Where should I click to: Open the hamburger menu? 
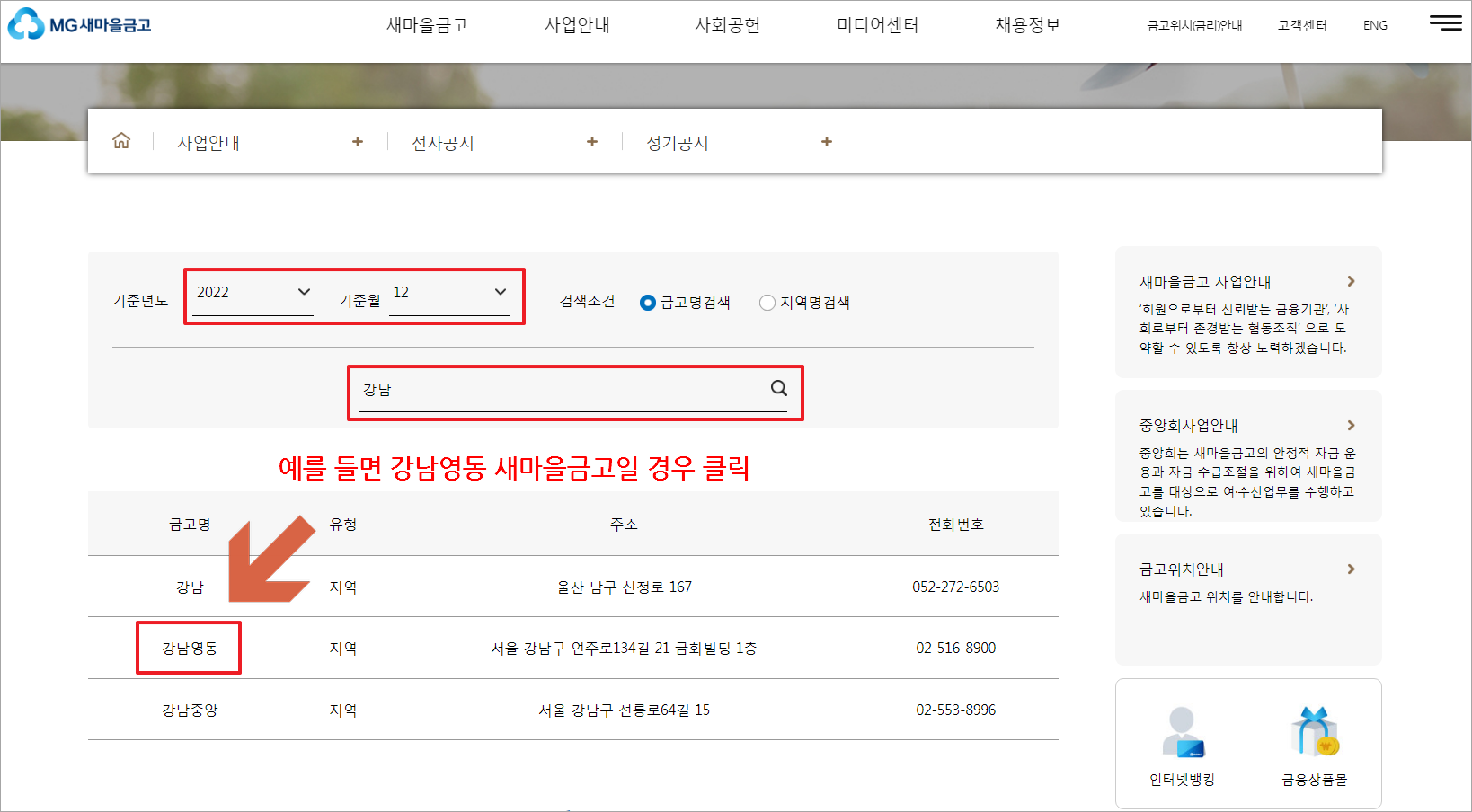click(x=1444, y=23)
